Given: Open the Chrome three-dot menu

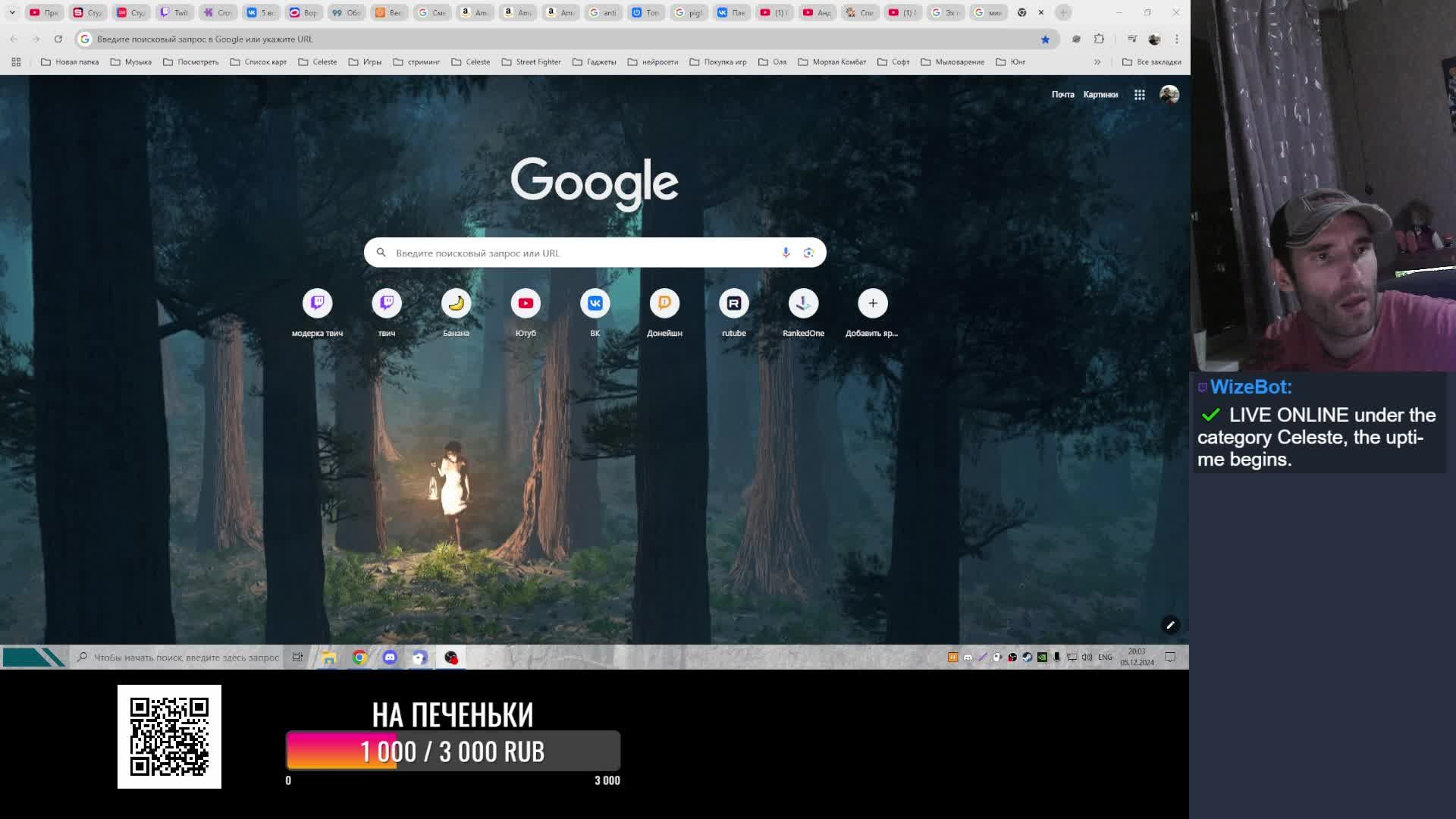Looking at the screenshot, I should pos(1176,39).
